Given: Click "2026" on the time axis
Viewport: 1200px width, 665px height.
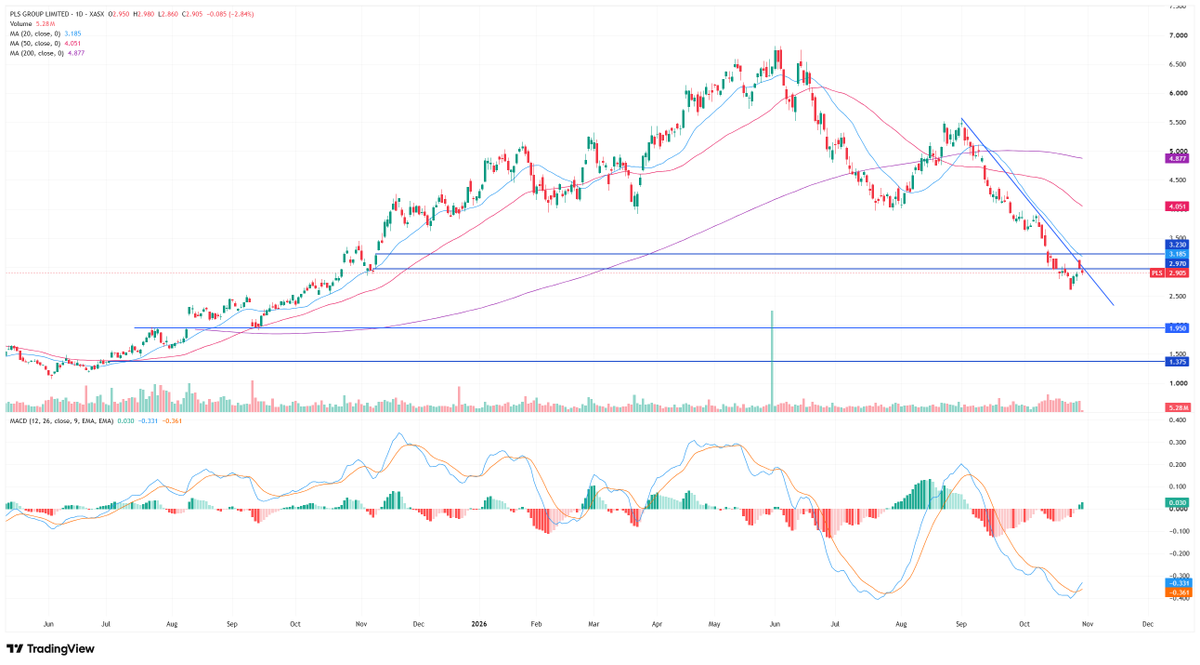Looking at the screenshot, I should tap(481, 623).
